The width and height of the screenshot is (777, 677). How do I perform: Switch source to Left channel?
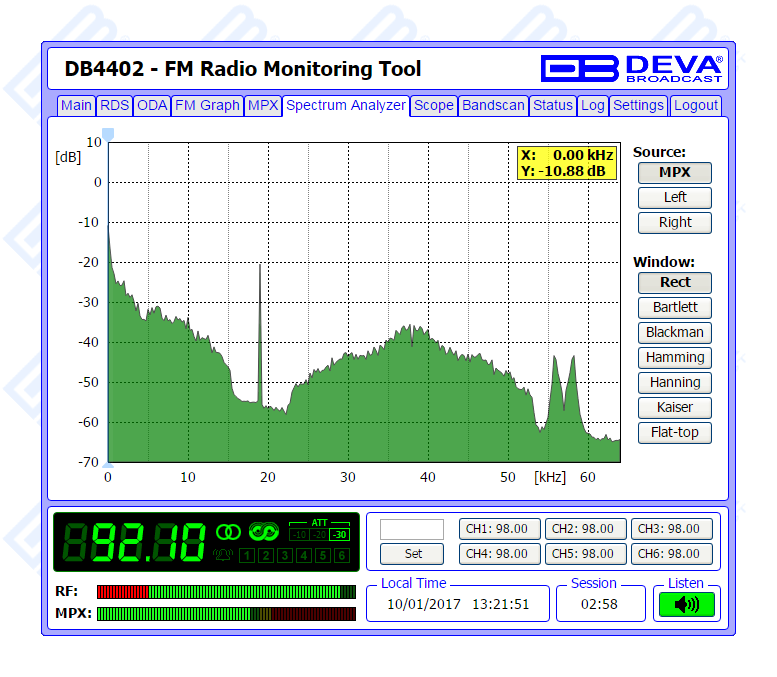pos(675,197)
